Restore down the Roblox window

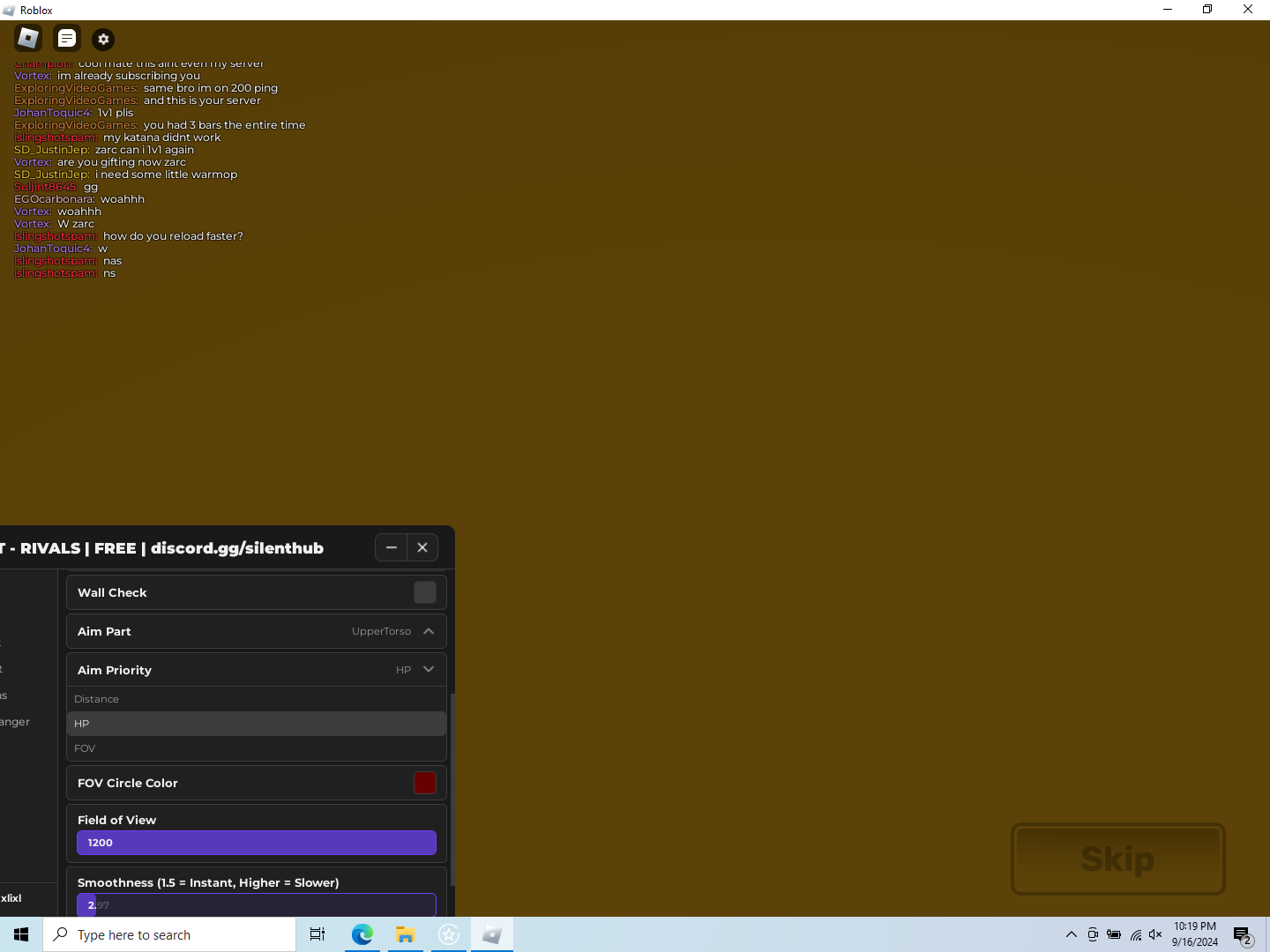pyautogui.click(x=1207, y=10)
